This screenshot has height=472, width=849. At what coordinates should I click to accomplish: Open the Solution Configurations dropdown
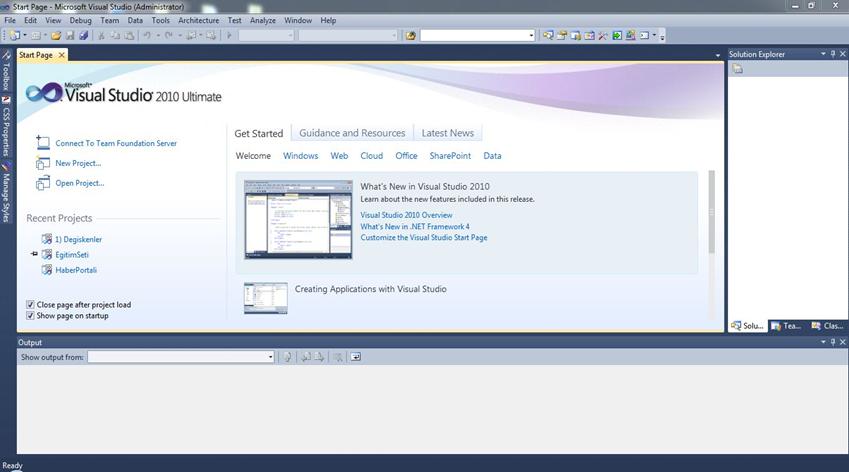[x=290, y=36]
